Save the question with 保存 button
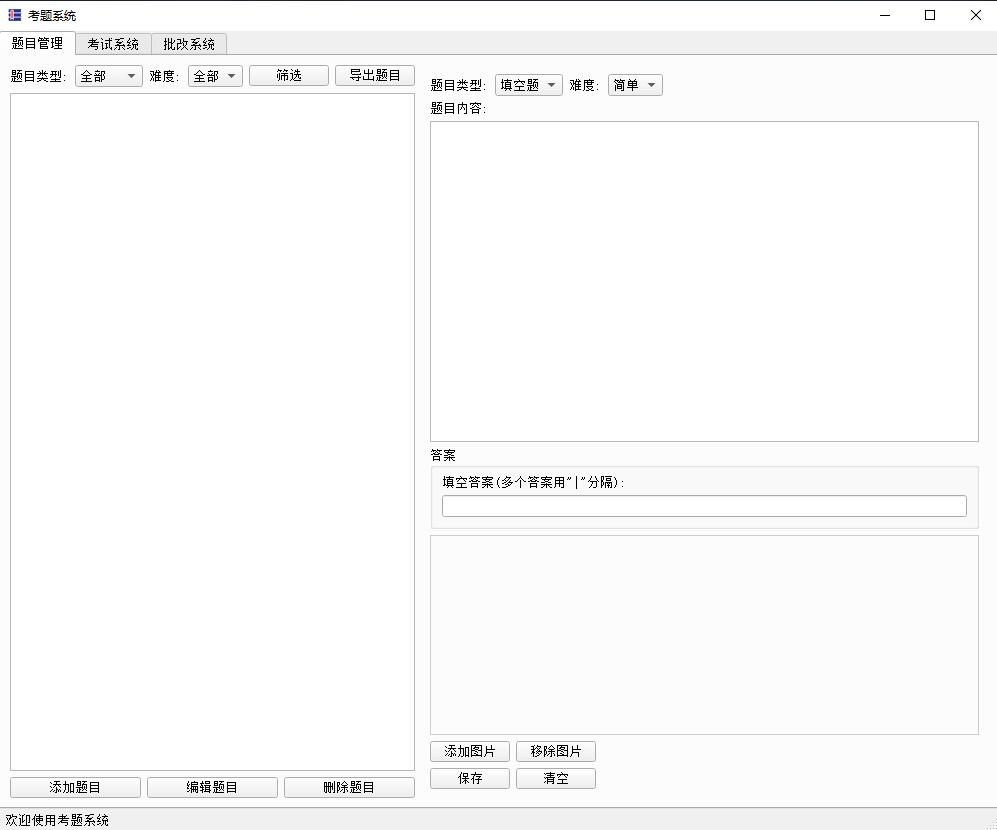 point(470,778)
